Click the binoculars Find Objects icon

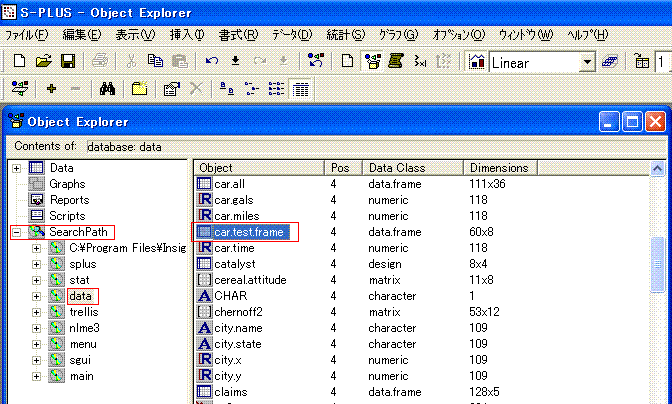[107, 89]
